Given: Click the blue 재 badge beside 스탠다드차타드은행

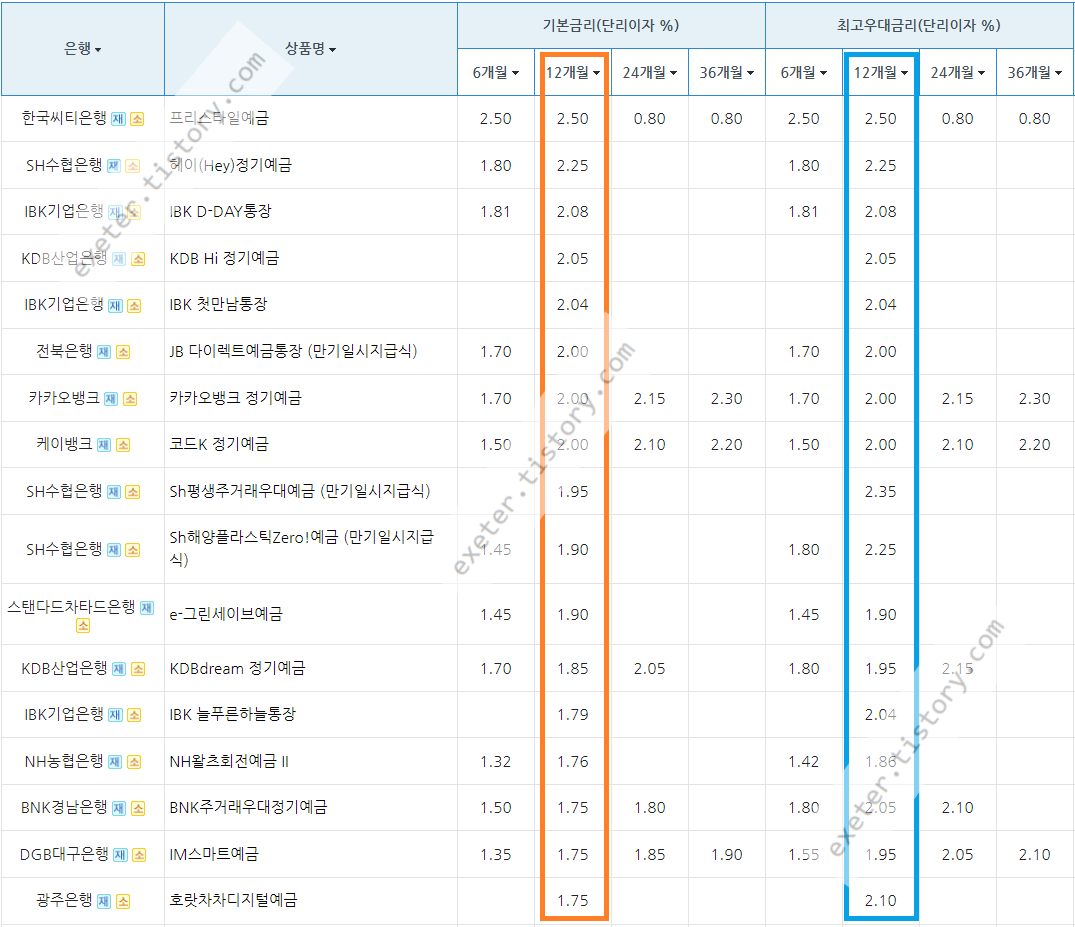Looking at the screenshot, I should pyautogui.click(x=147, y=607).
